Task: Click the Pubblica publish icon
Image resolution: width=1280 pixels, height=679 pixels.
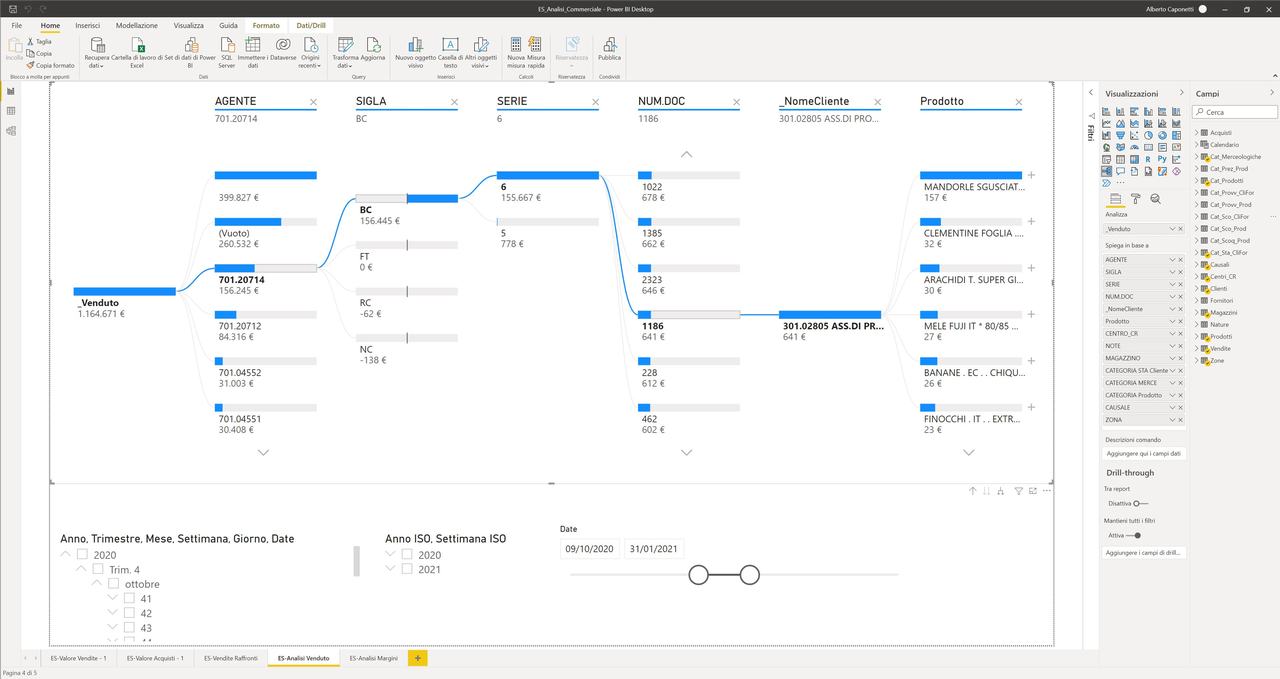Action: [x=609, y=46]
